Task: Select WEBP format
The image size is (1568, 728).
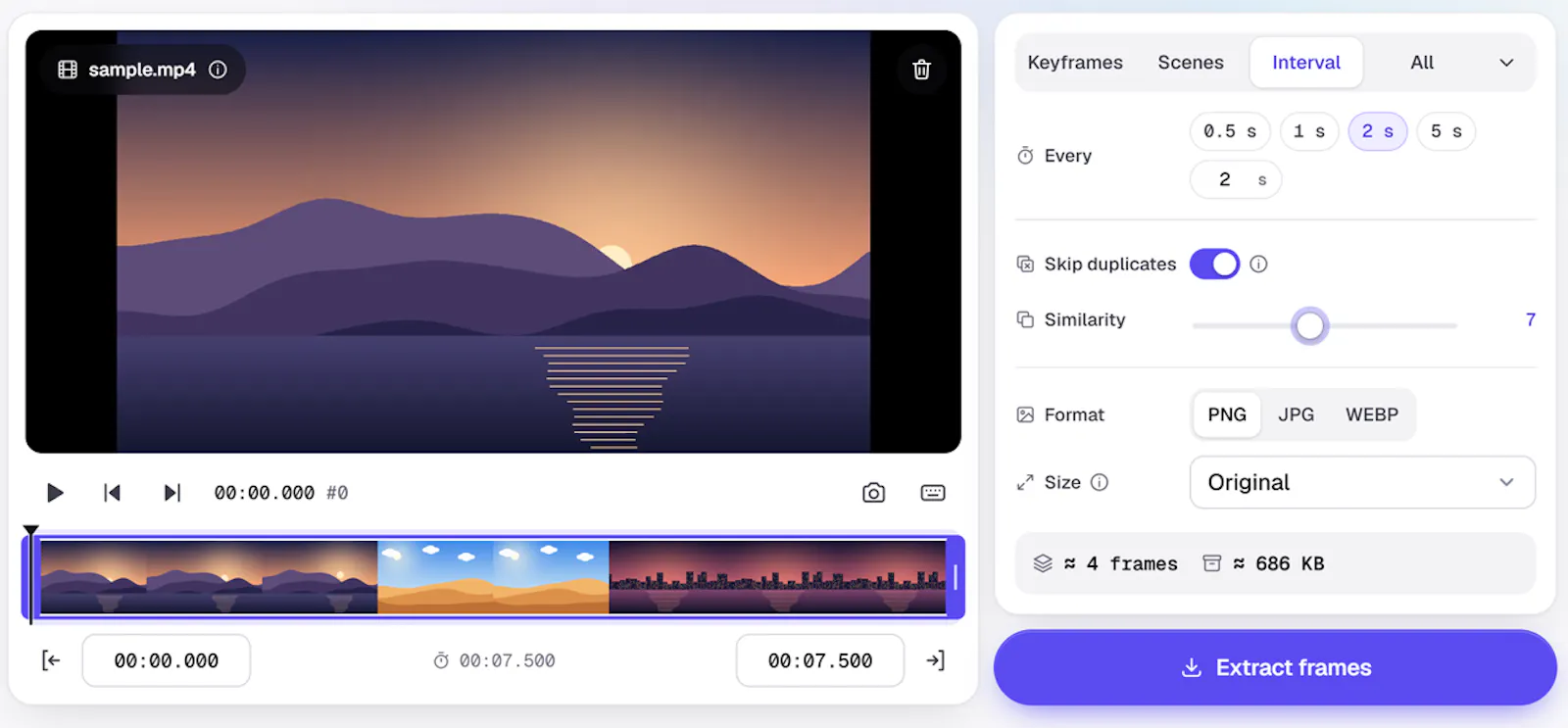Action: coord(1372,414)
